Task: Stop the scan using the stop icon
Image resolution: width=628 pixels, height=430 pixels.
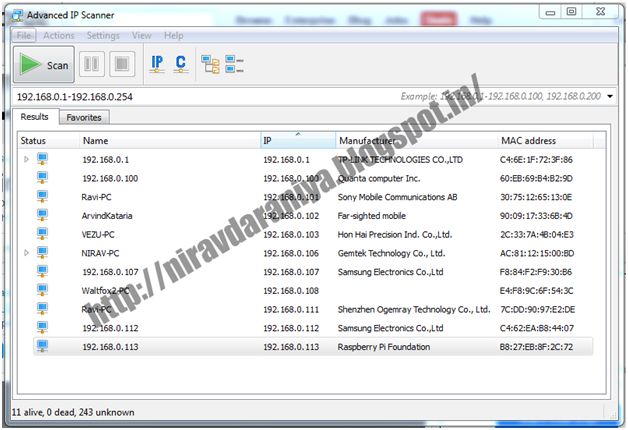Action: tap(122, 64)
